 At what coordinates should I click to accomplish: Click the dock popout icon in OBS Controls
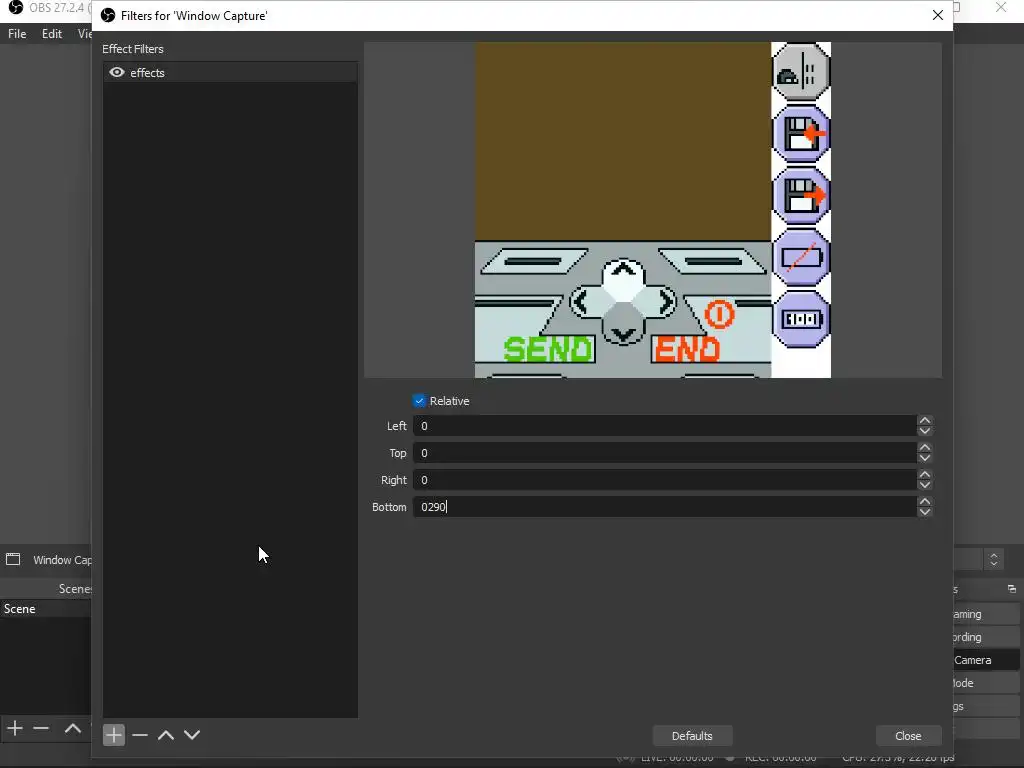[1012, 589]
